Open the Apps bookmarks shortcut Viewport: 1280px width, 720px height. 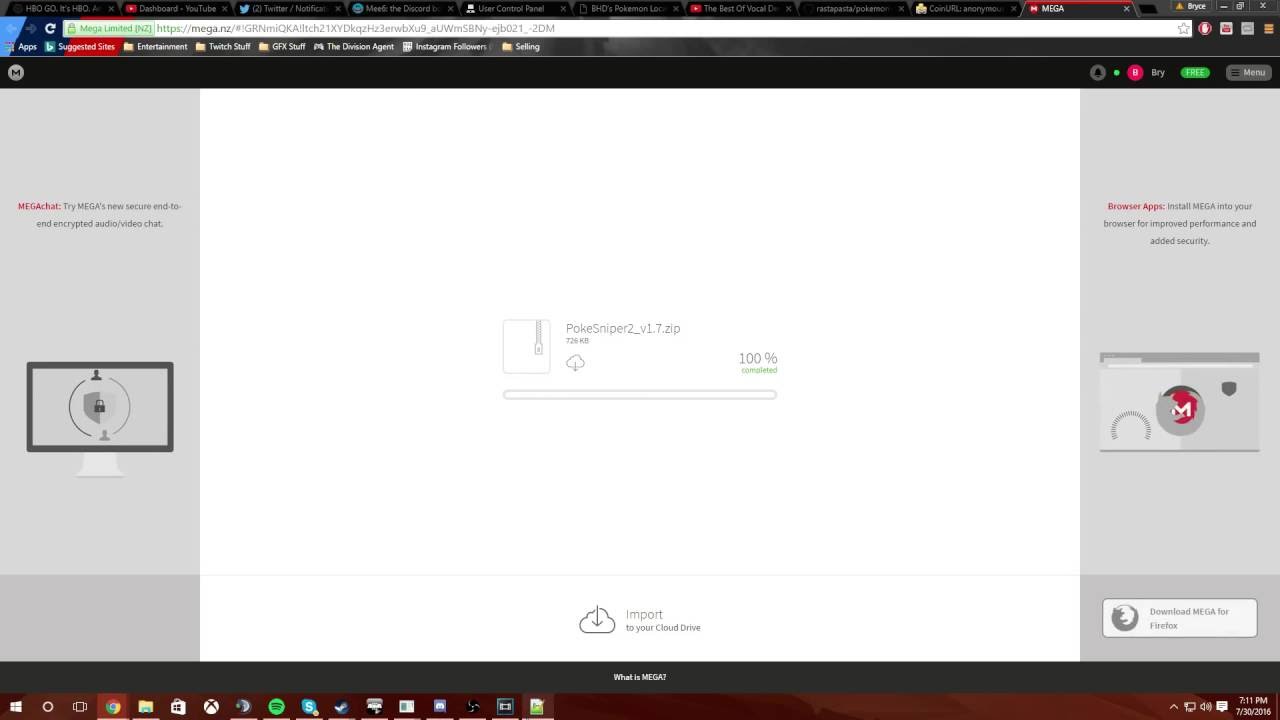[x=21, y=47]
